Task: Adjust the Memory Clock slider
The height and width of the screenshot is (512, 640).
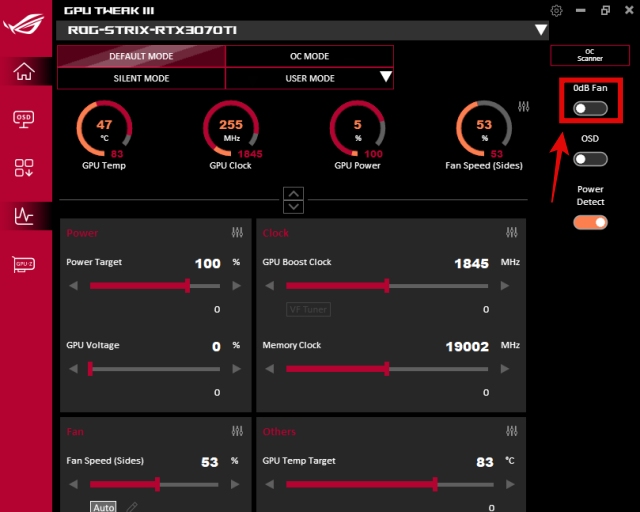Action: coord(387,369)
